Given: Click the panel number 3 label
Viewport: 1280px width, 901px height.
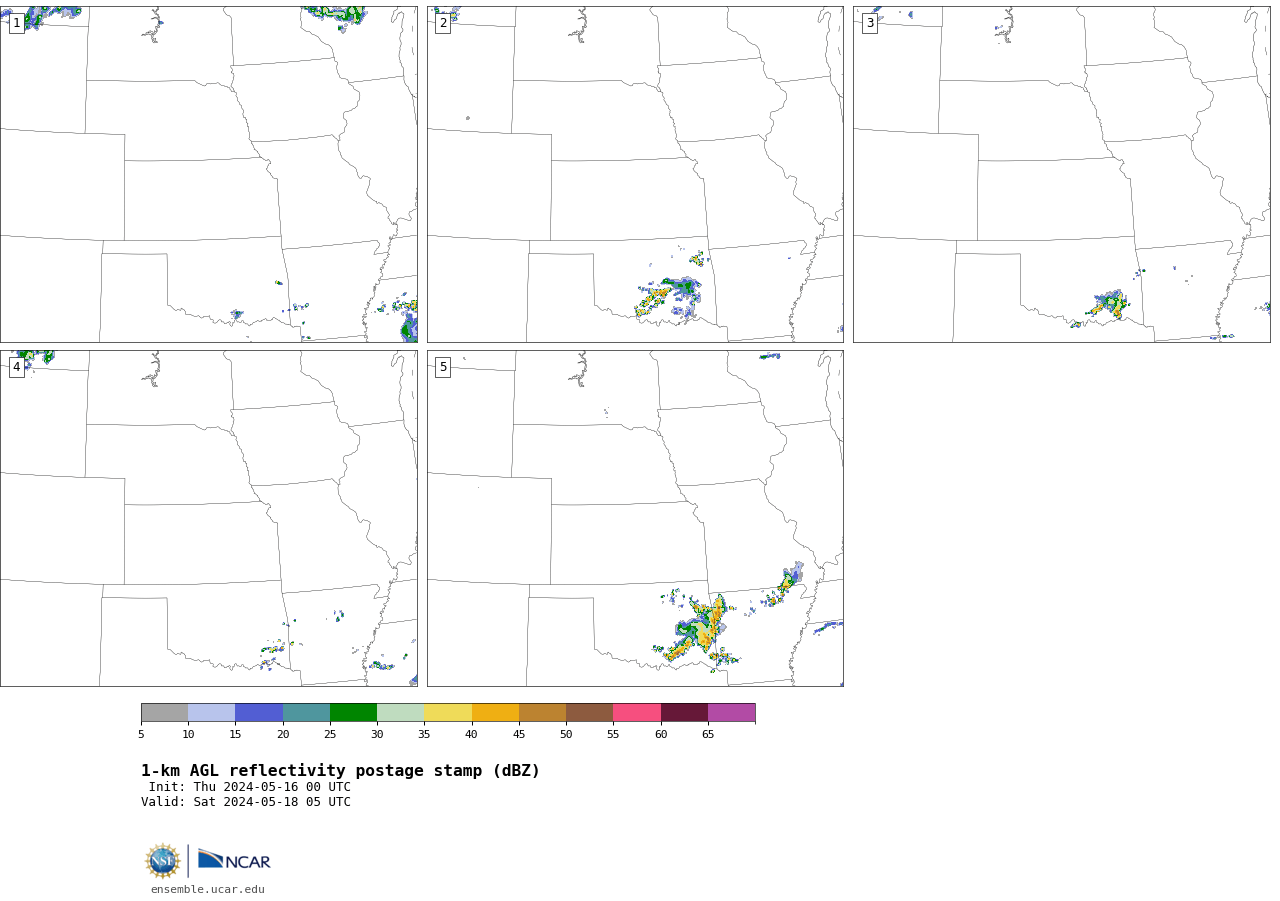Looking at the screenshot, I should coord(870,23).
